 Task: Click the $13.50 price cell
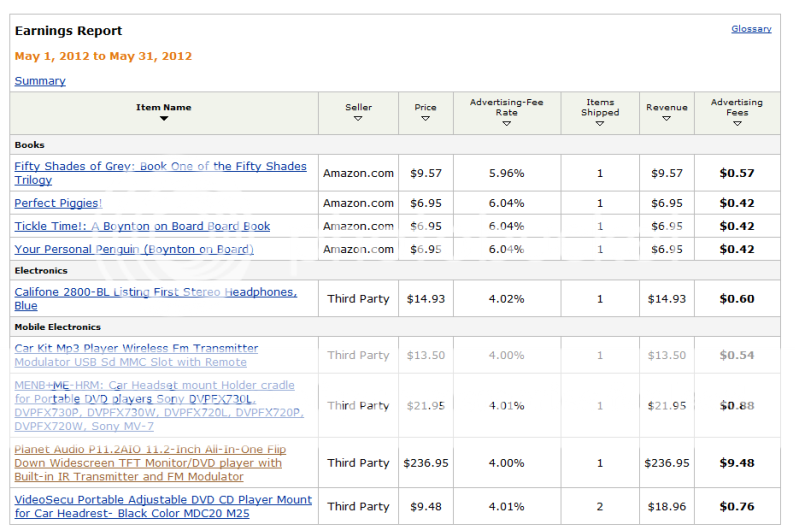click(x=425, y=355)
